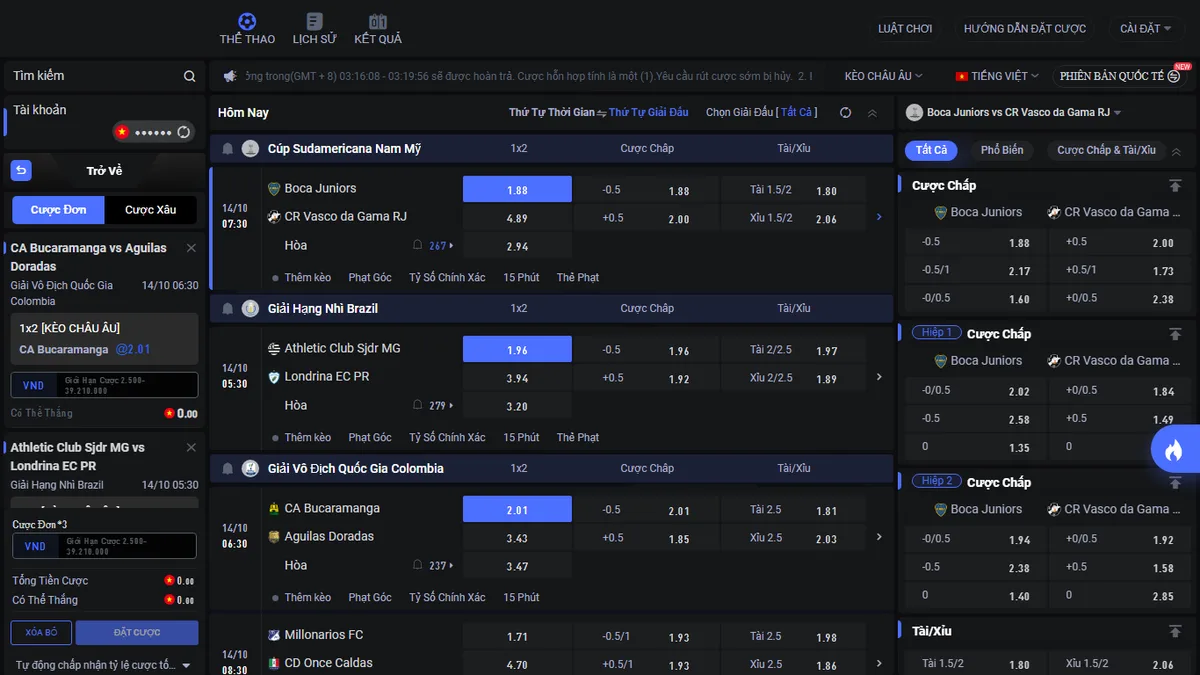The height and width of the screenshot is (675, 1200).
Task: Toggle bell for Giải Hạng Nhì Brazil
Action: tap(227, 309)
